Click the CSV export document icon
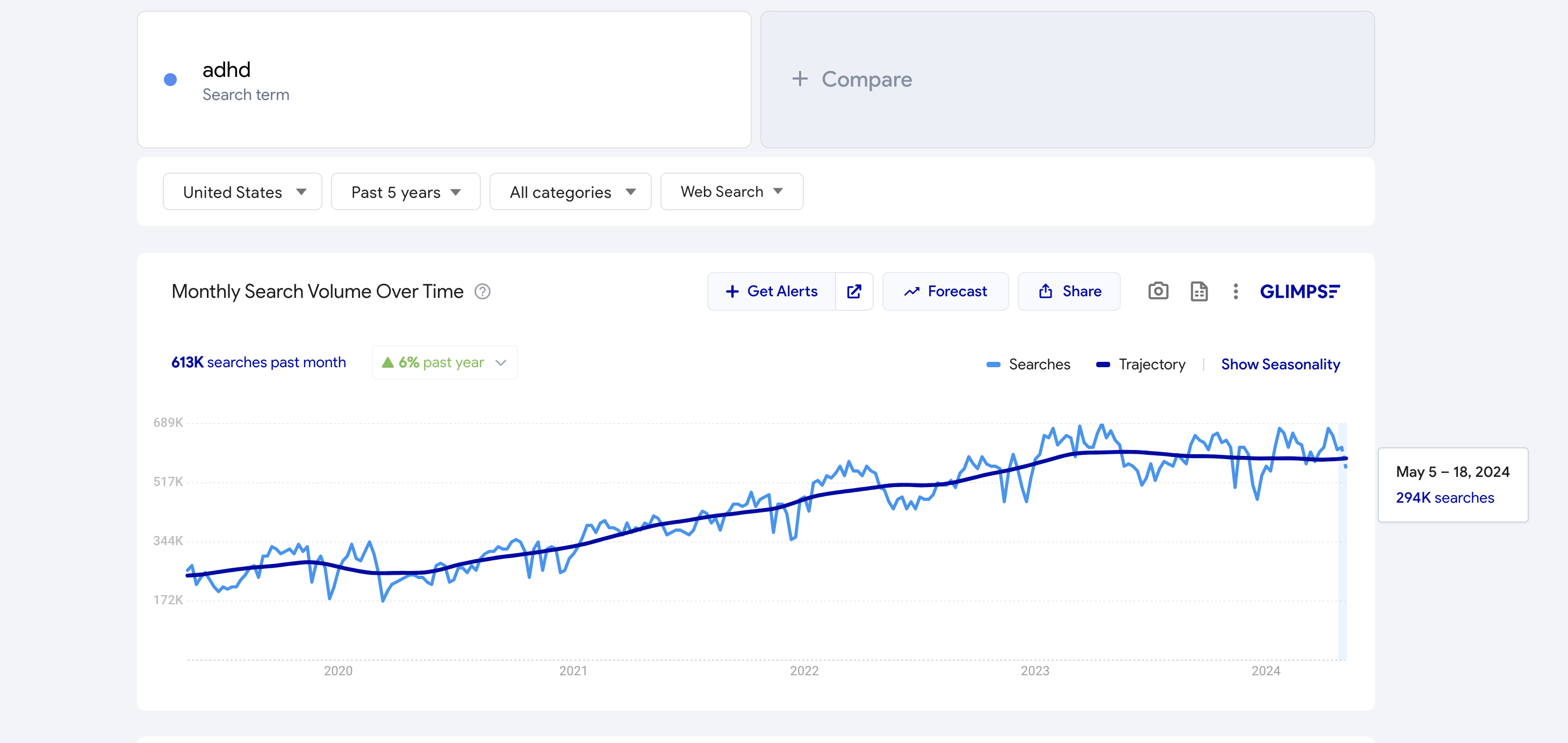 (1198, 291)
